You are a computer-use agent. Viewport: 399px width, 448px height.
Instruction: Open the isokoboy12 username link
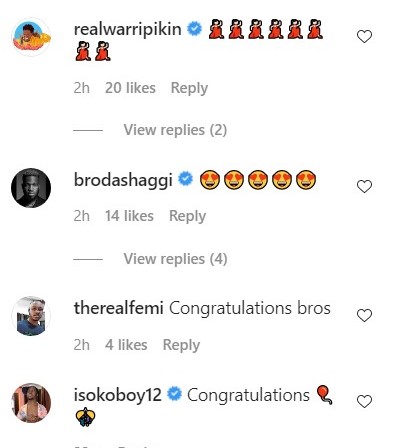coord(118,395)
